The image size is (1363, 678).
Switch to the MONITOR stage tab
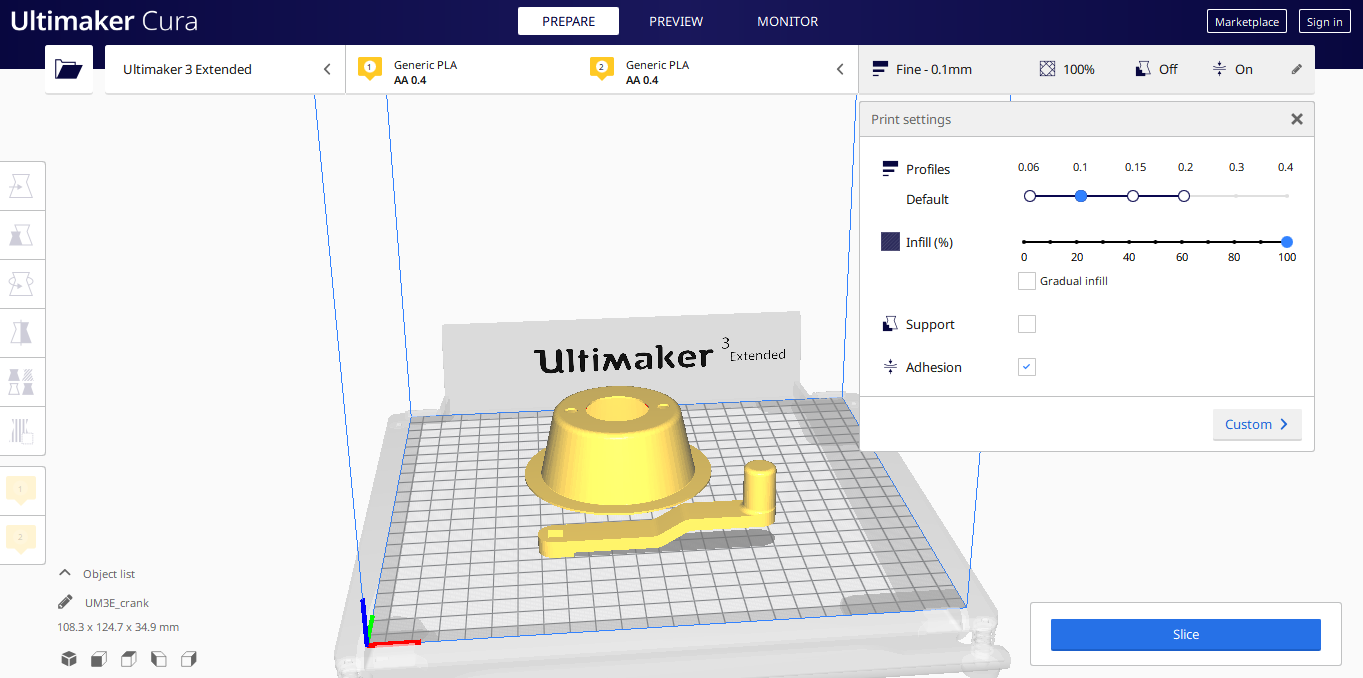click(x=788, y=21)
